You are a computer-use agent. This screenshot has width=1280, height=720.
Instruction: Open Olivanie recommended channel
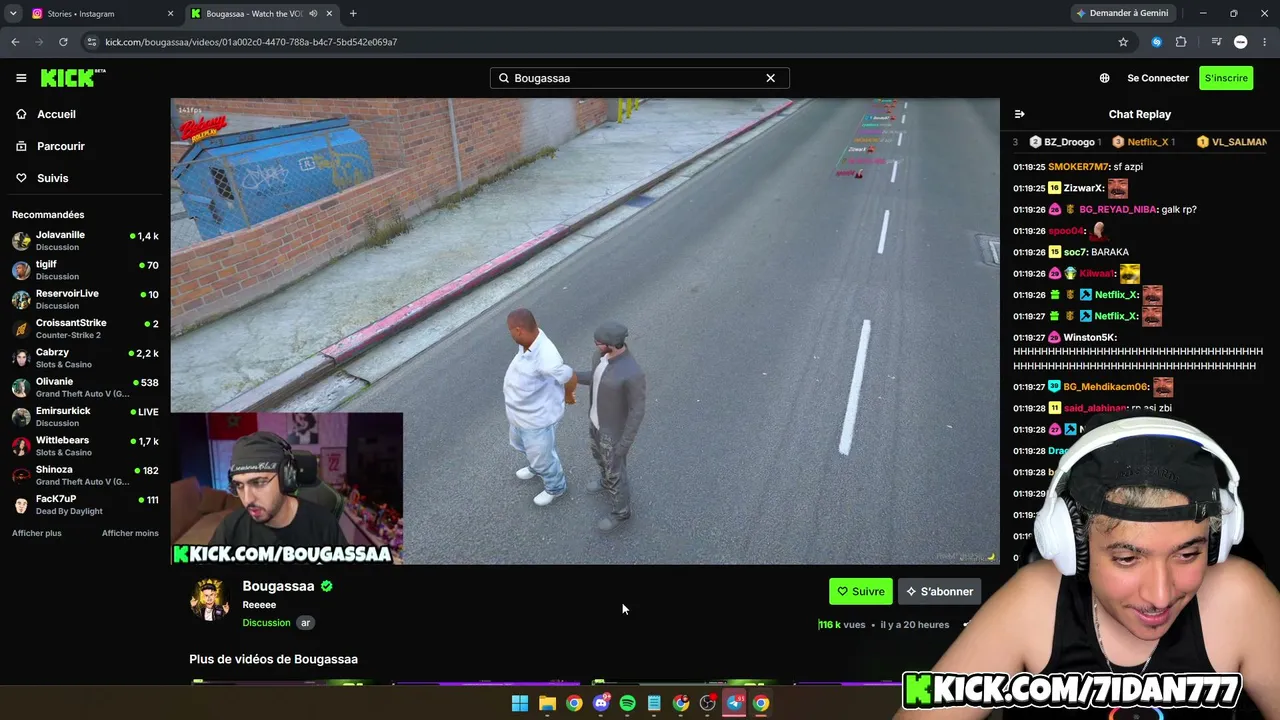click(x=85, y=387)
